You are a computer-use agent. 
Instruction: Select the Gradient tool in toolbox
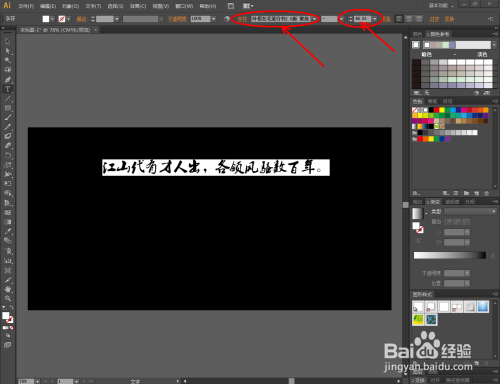8,222
